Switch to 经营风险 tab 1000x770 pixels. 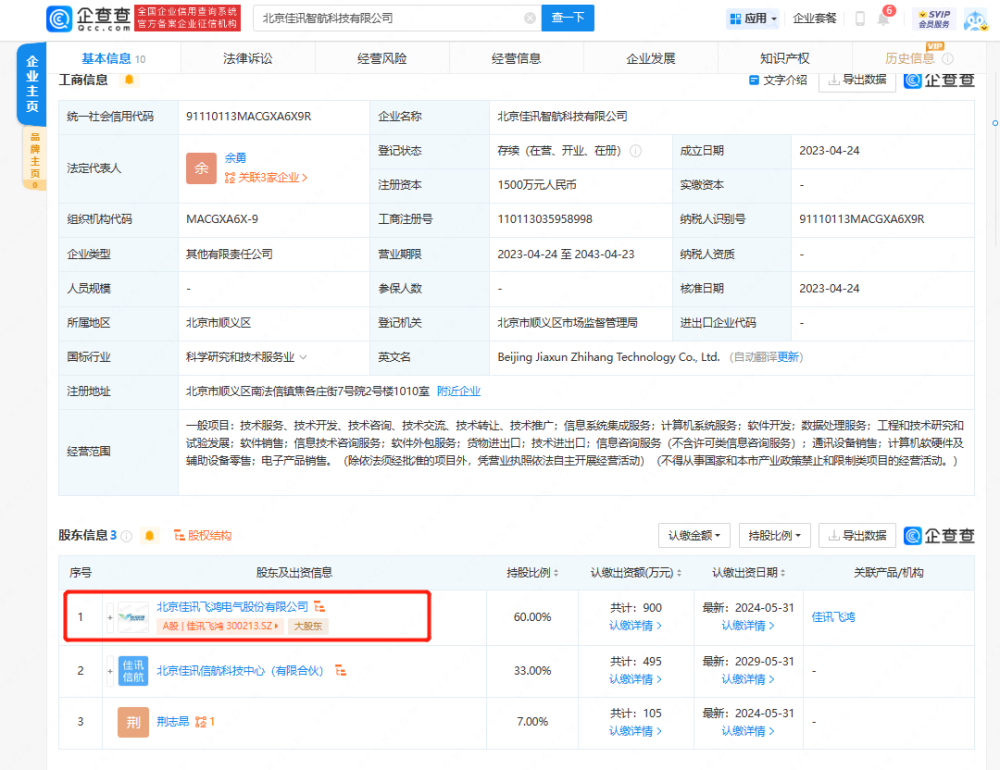(x=382, y=59)
